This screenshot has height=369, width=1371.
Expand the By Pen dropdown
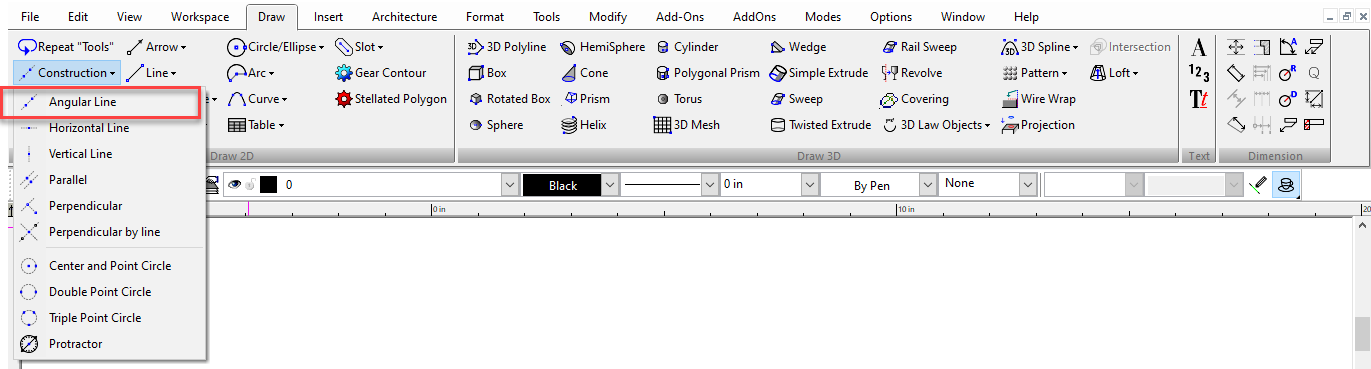(x=927, y=185)
